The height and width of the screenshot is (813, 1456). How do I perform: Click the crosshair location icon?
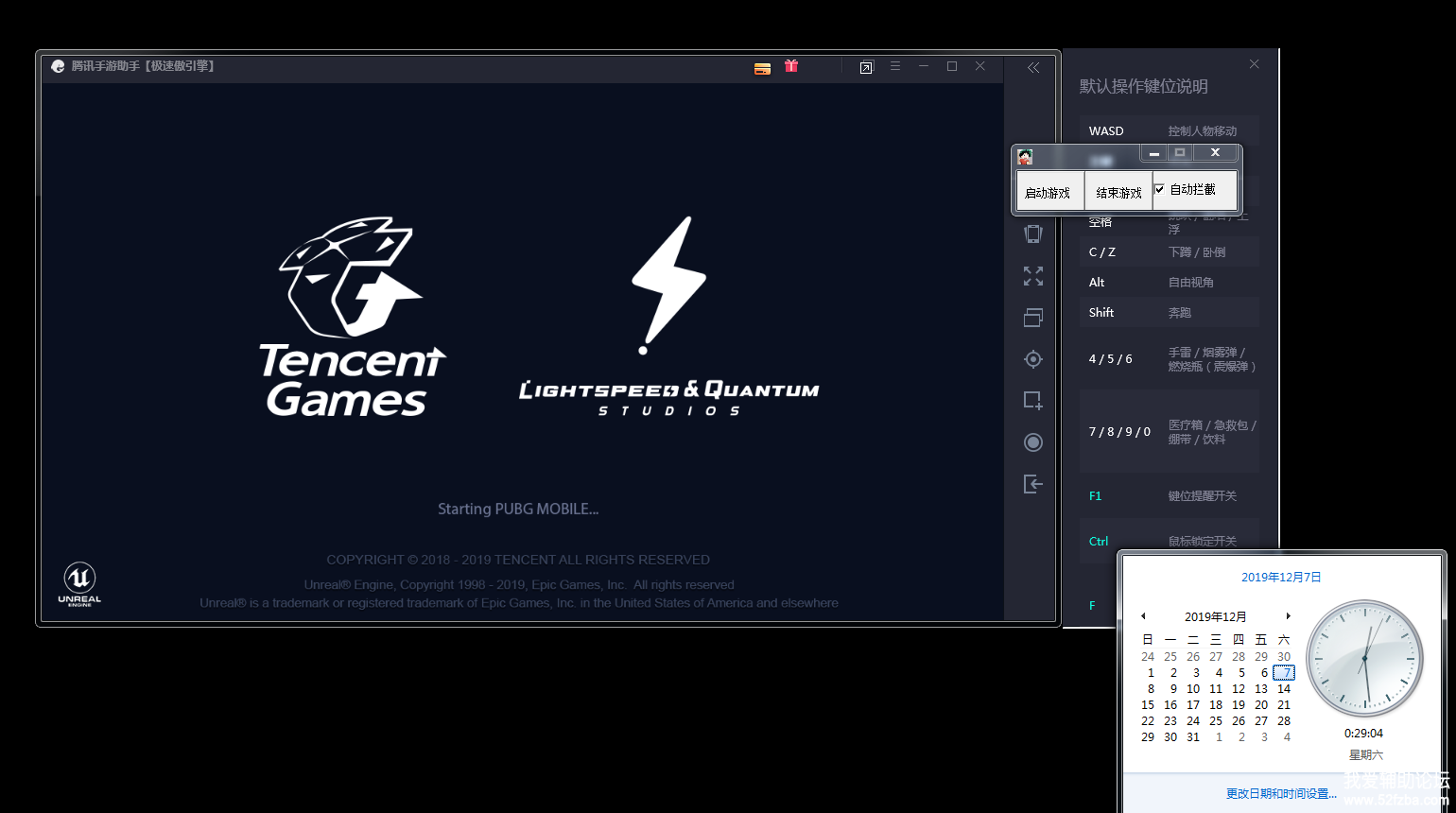pos(1033,359)
